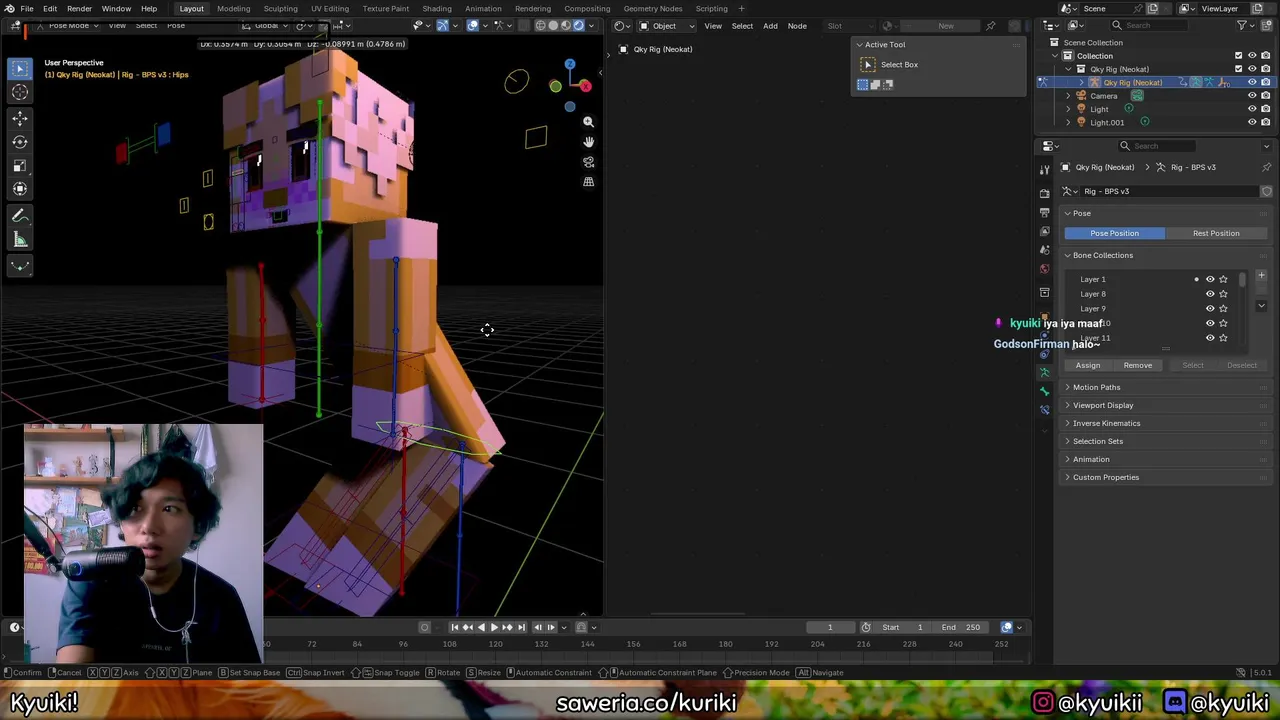Viewport: 1280px width, 720px height.
Task: Switch to the Geometry Nodes workspace tab
Action: pyautogui.click(x=653, y=8)
